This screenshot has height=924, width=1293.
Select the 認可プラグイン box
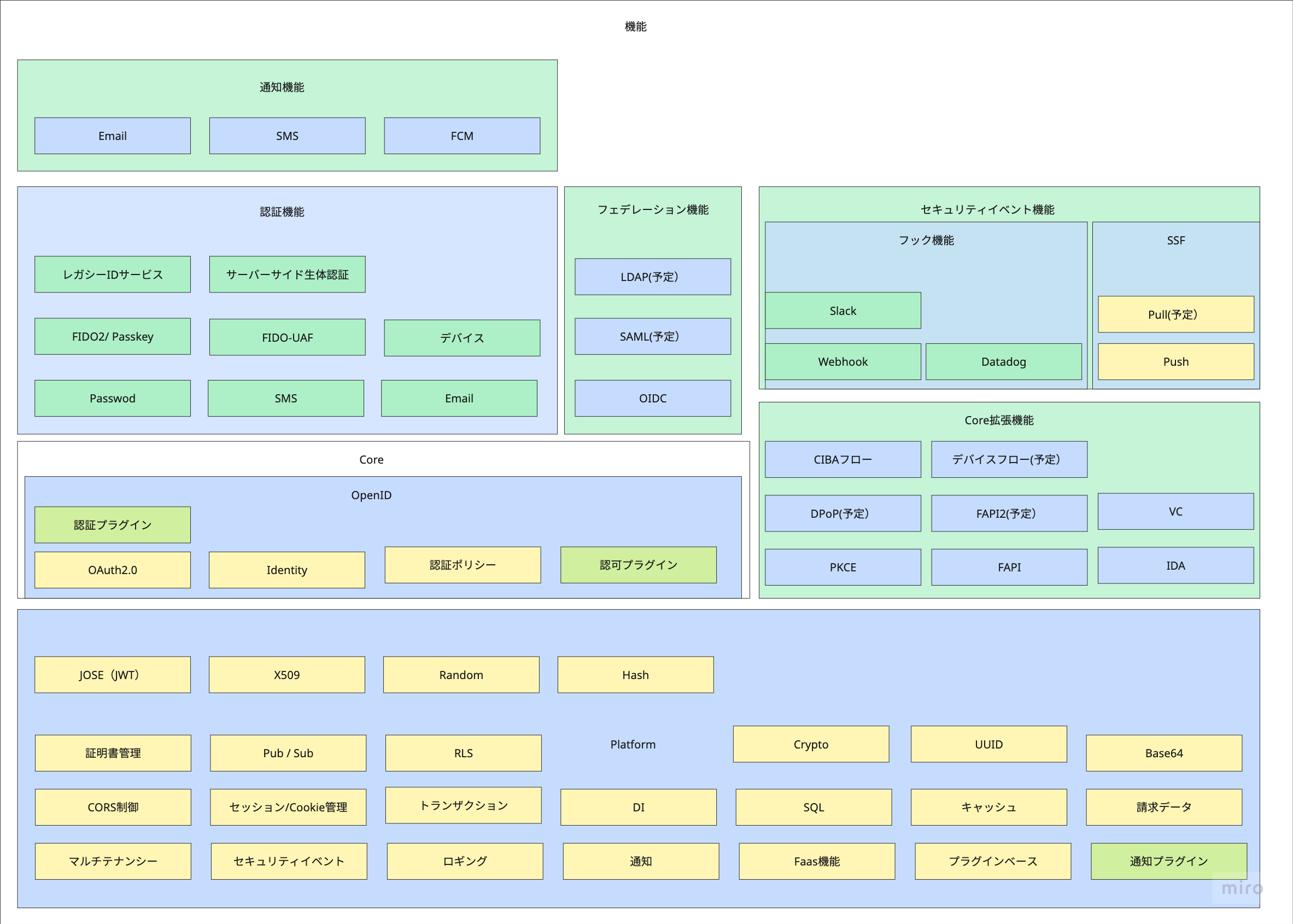[638, 565]
